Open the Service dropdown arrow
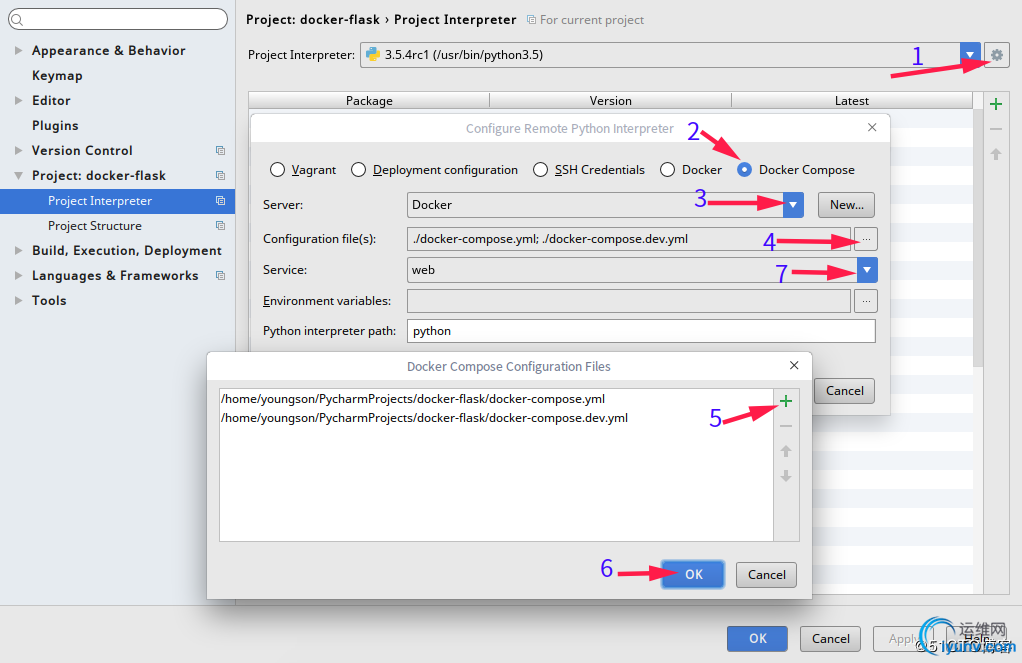 tap(867, 270)
